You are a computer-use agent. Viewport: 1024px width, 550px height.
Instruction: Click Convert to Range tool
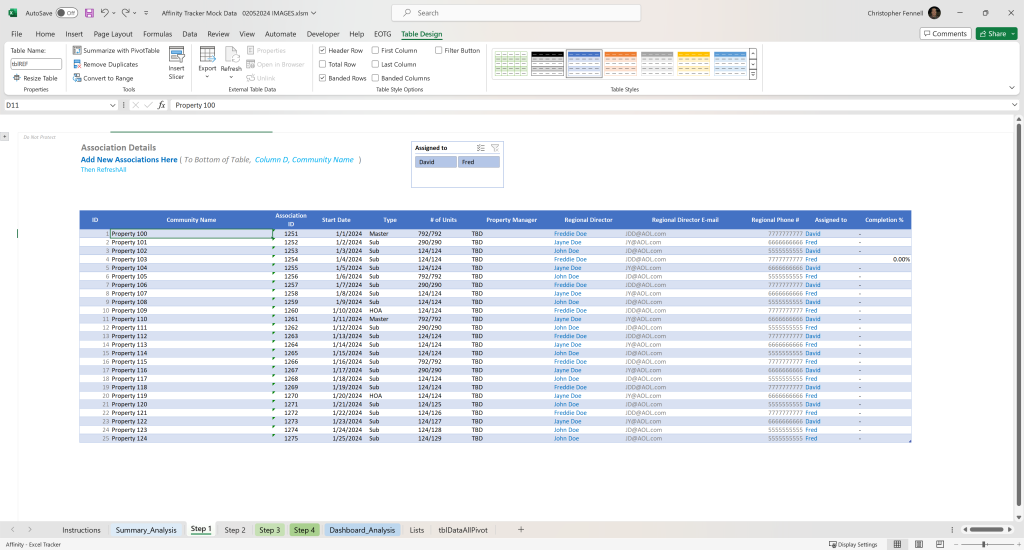tap(103, 78)
